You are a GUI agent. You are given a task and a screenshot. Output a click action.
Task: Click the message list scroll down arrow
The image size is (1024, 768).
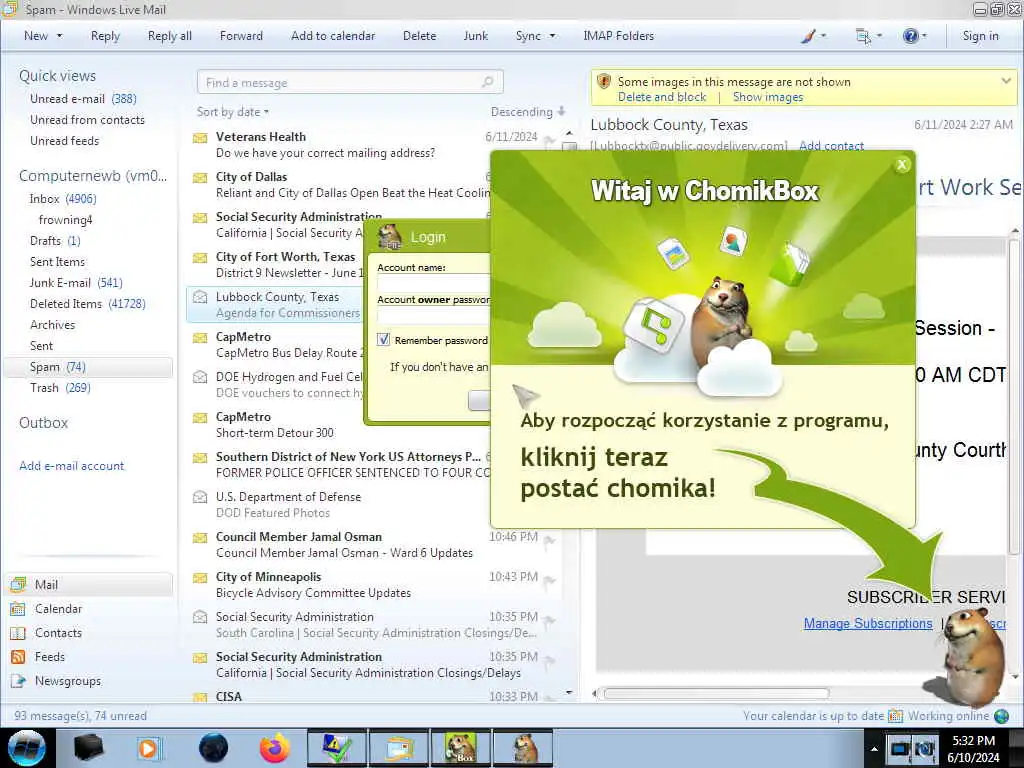coord(569,692)
